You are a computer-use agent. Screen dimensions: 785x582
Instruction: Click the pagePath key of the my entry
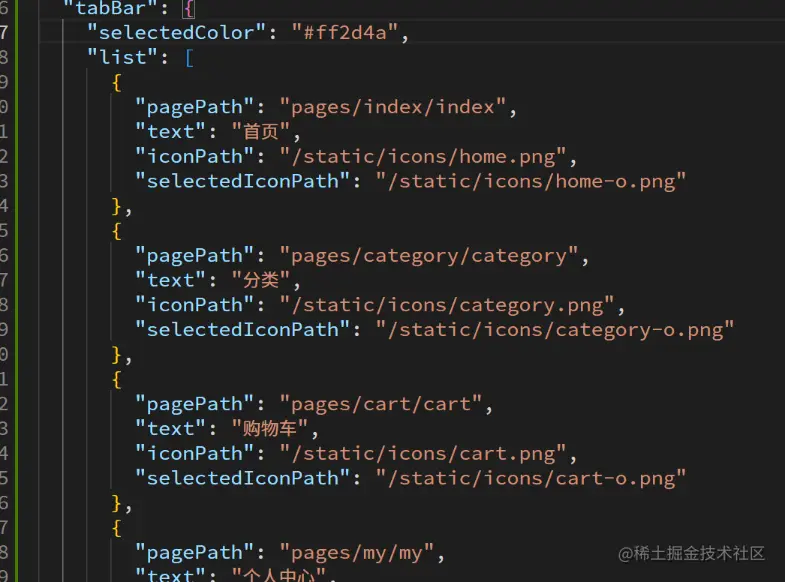coord(195,553)
